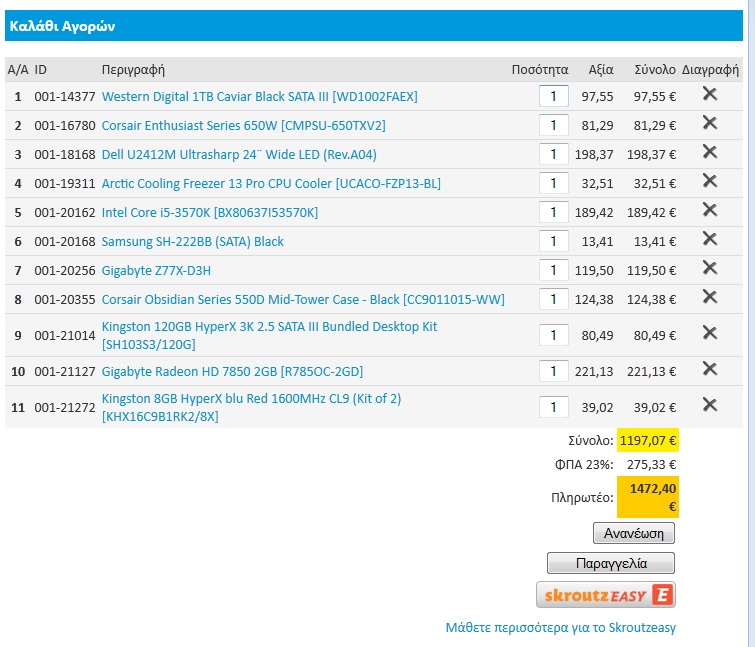Delete the Gigabyte Z77X-D3H item
The height and width of the screenshot is (647, 755).
tap(710, 268)
